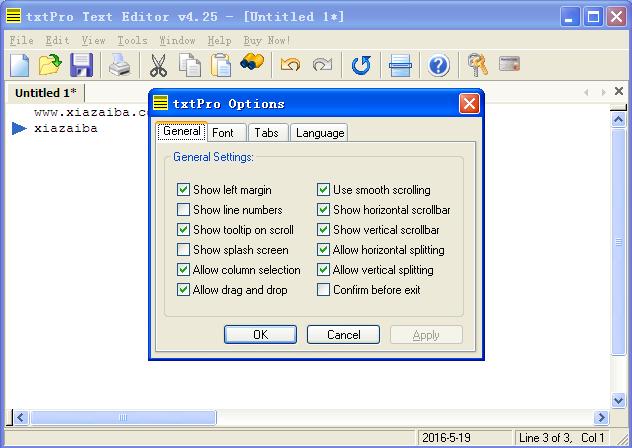Click the blue line marker arrow in margin

(19, 128)
